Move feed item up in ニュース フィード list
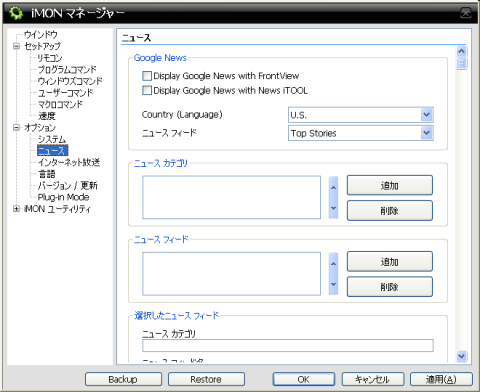 coord(333,263)
